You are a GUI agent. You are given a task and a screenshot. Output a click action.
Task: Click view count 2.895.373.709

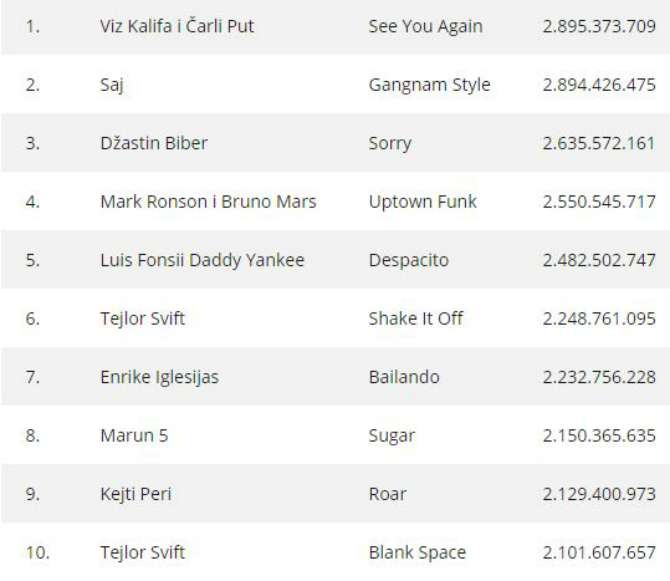pos(599,26)
